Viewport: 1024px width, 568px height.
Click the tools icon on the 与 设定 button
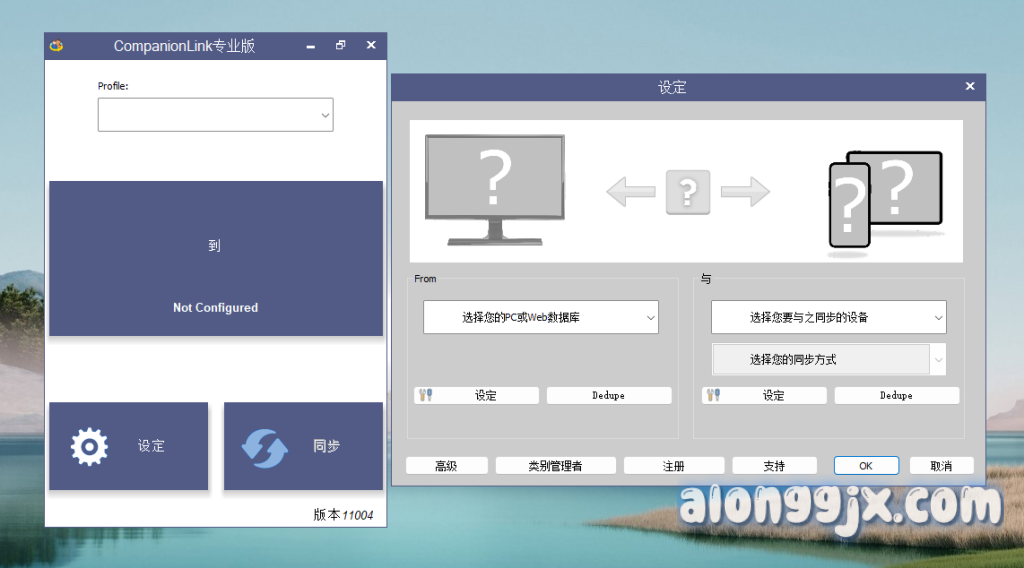pos(714,396)
